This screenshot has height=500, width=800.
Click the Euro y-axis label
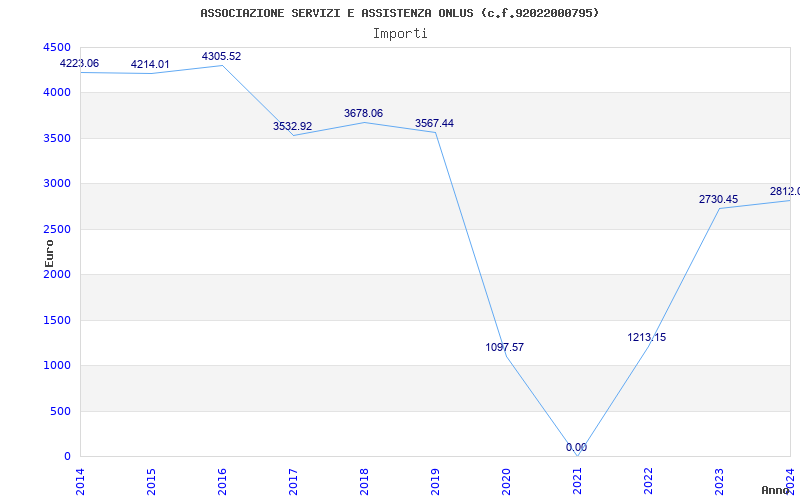click(49, 253)
